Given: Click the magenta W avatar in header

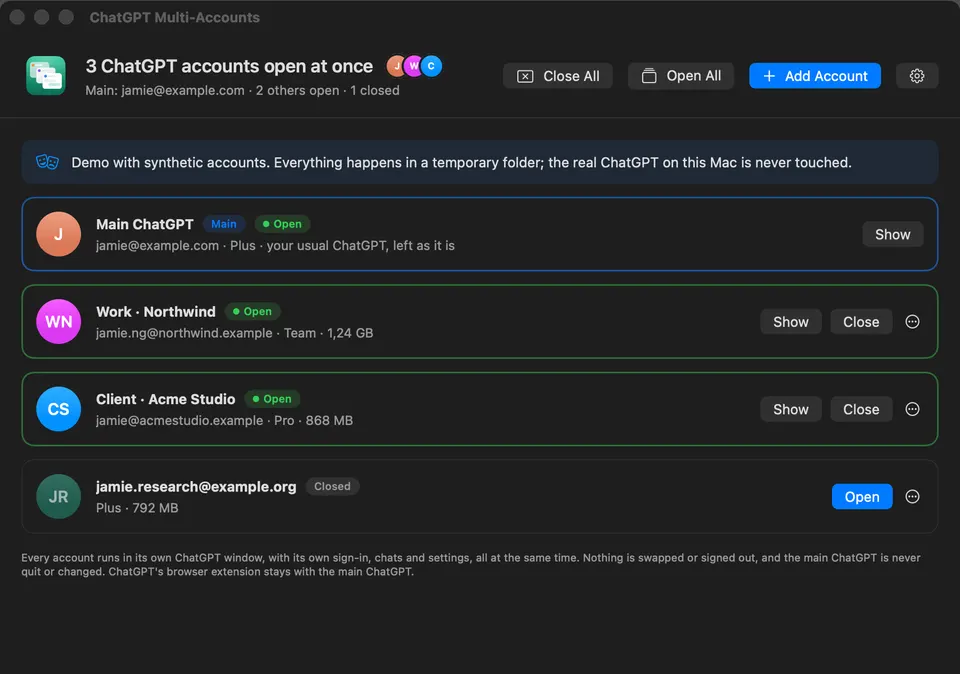Looking at the screenshot, I should pos(414,66).
